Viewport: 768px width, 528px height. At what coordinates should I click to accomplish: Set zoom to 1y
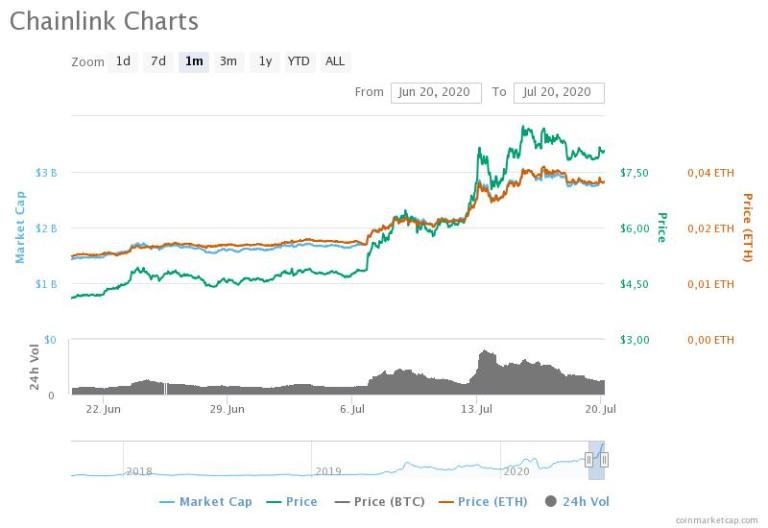(265, 62)
